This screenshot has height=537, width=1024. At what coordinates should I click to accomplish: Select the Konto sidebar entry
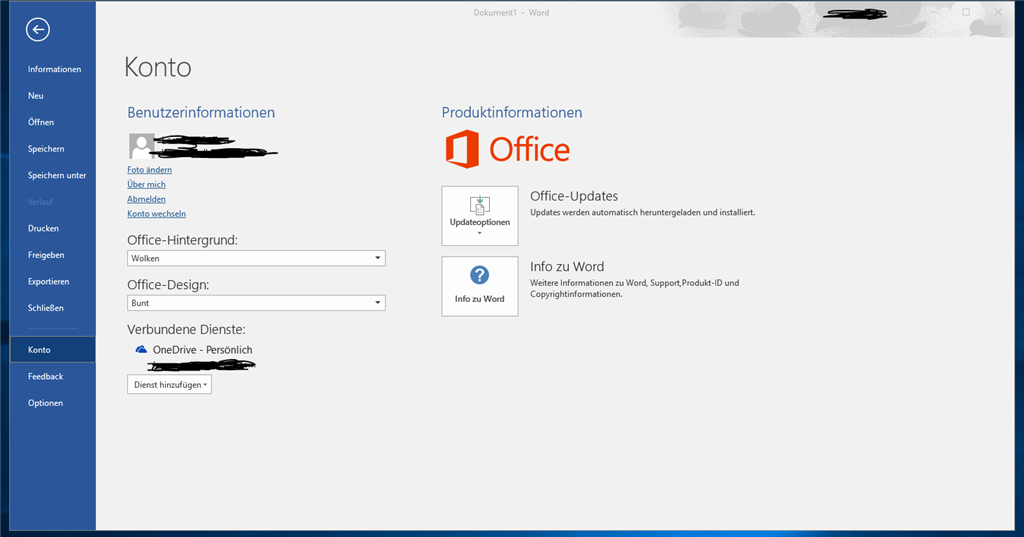[53, 350]
